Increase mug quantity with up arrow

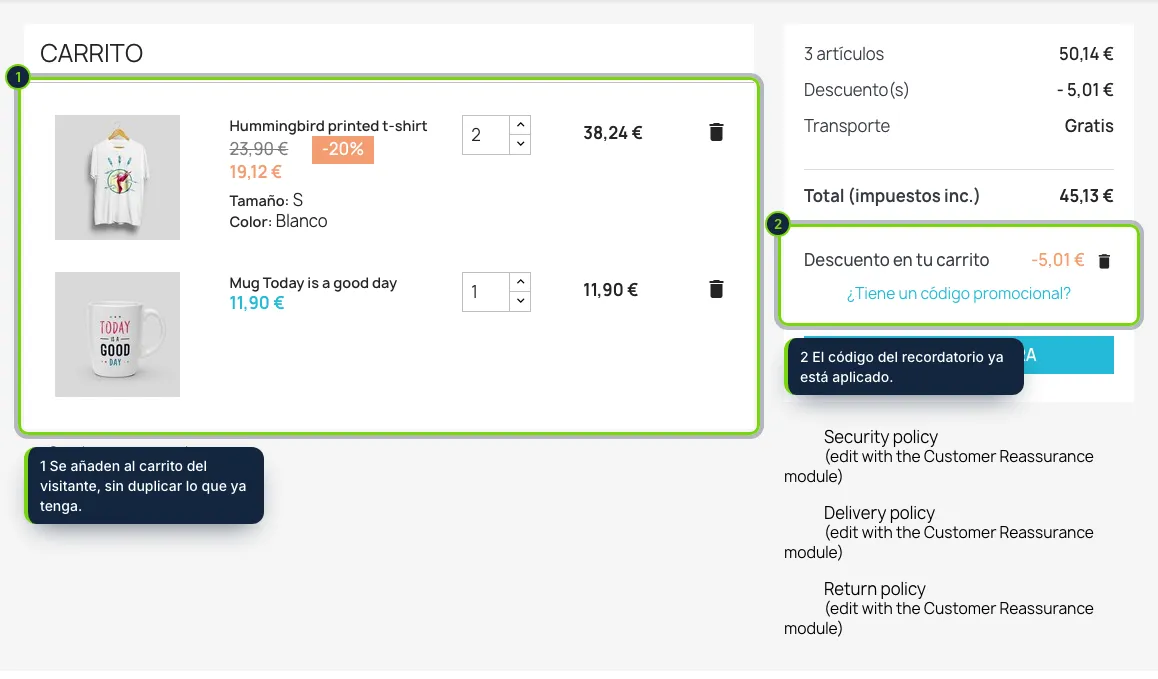521,282
